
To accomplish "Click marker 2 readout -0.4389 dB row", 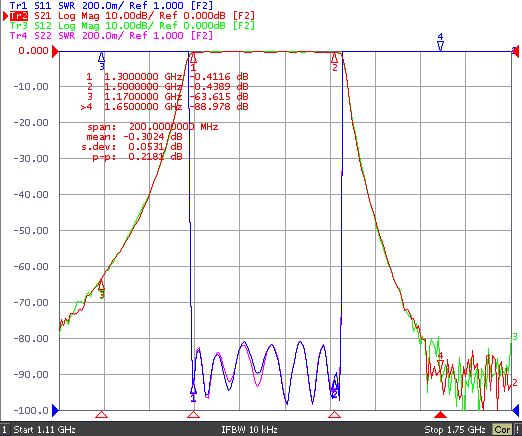I will point(167,87).
